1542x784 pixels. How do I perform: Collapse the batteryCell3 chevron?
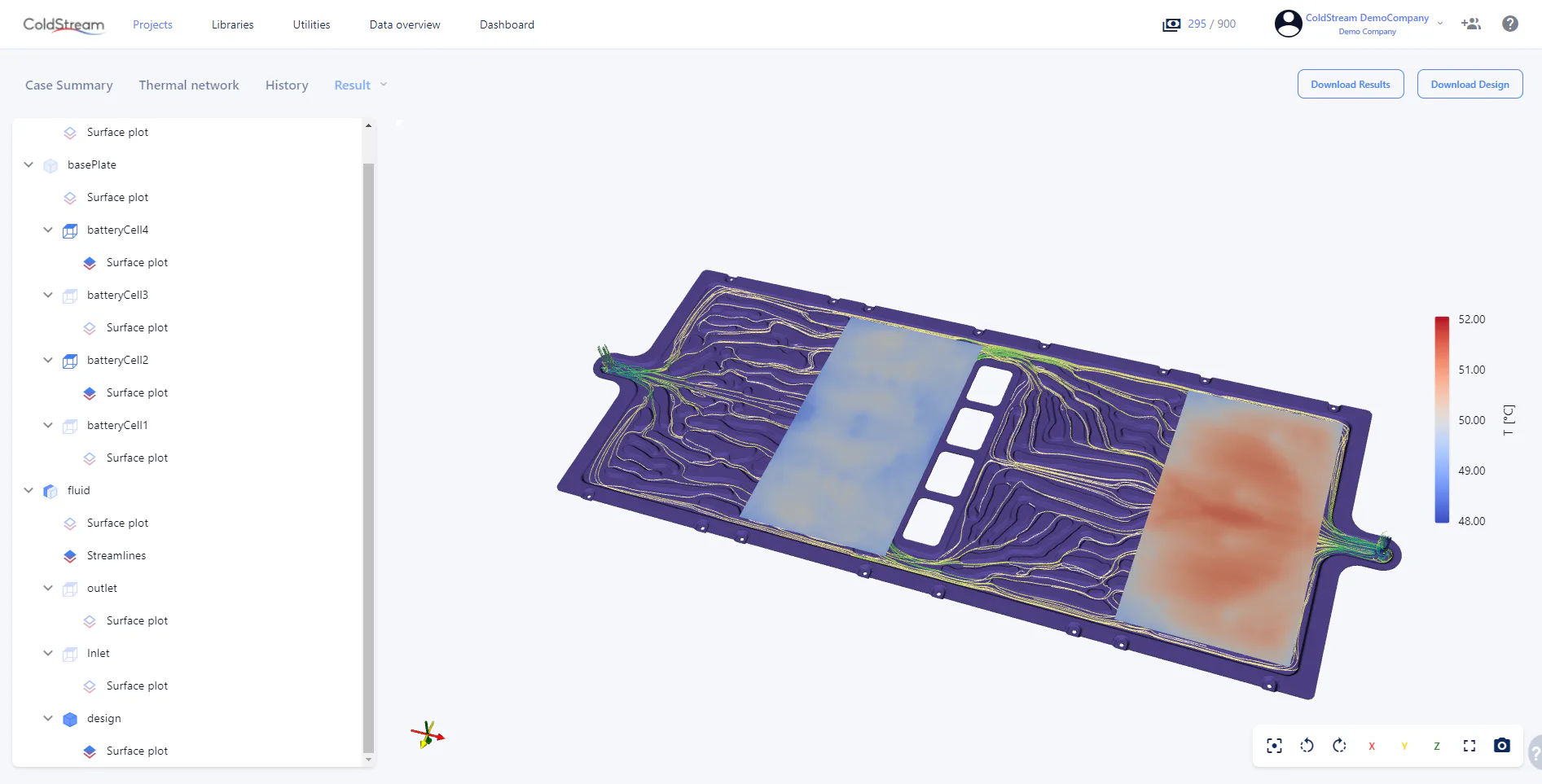[x=48, y=295]
